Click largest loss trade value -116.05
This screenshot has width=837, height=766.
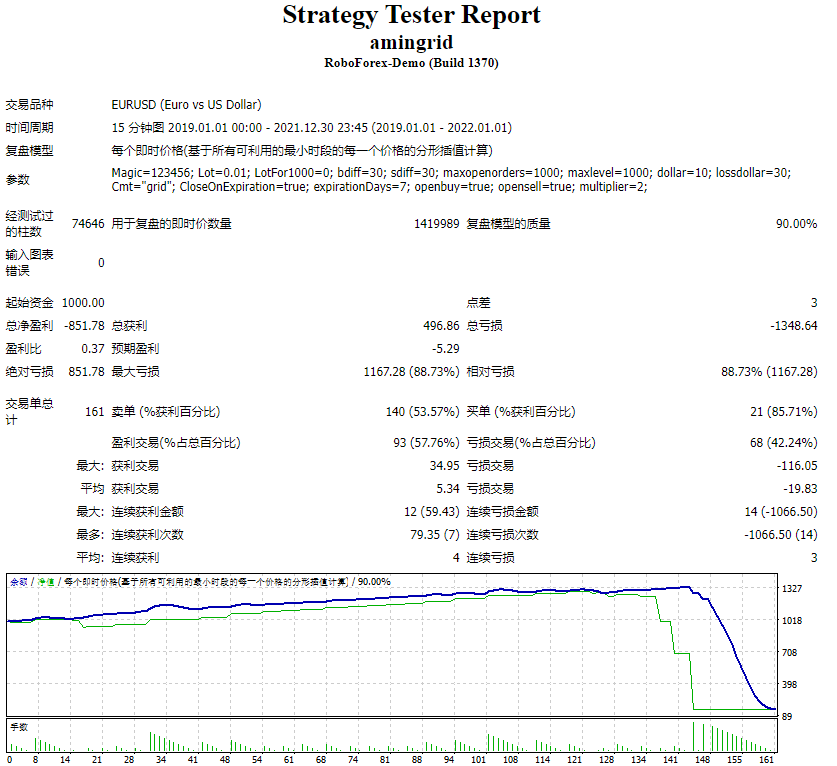pyautogui.click(x=797, y=465)
